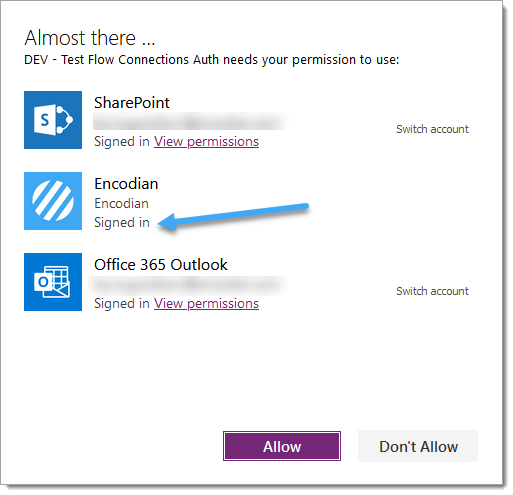The image size is (513, 495).
Task: Click Signed in status under SharePoint
Action: tap(122, 142)
